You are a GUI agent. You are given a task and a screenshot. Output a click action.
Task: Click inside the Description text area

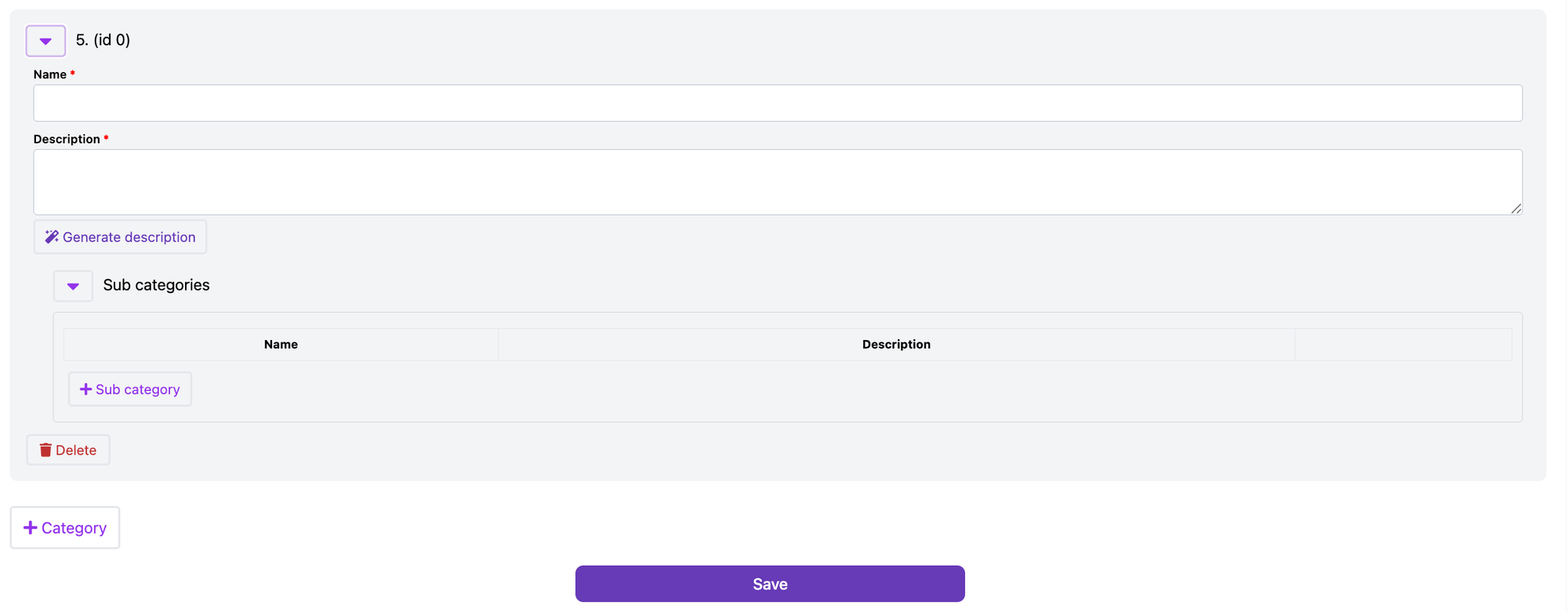point(777,182)
